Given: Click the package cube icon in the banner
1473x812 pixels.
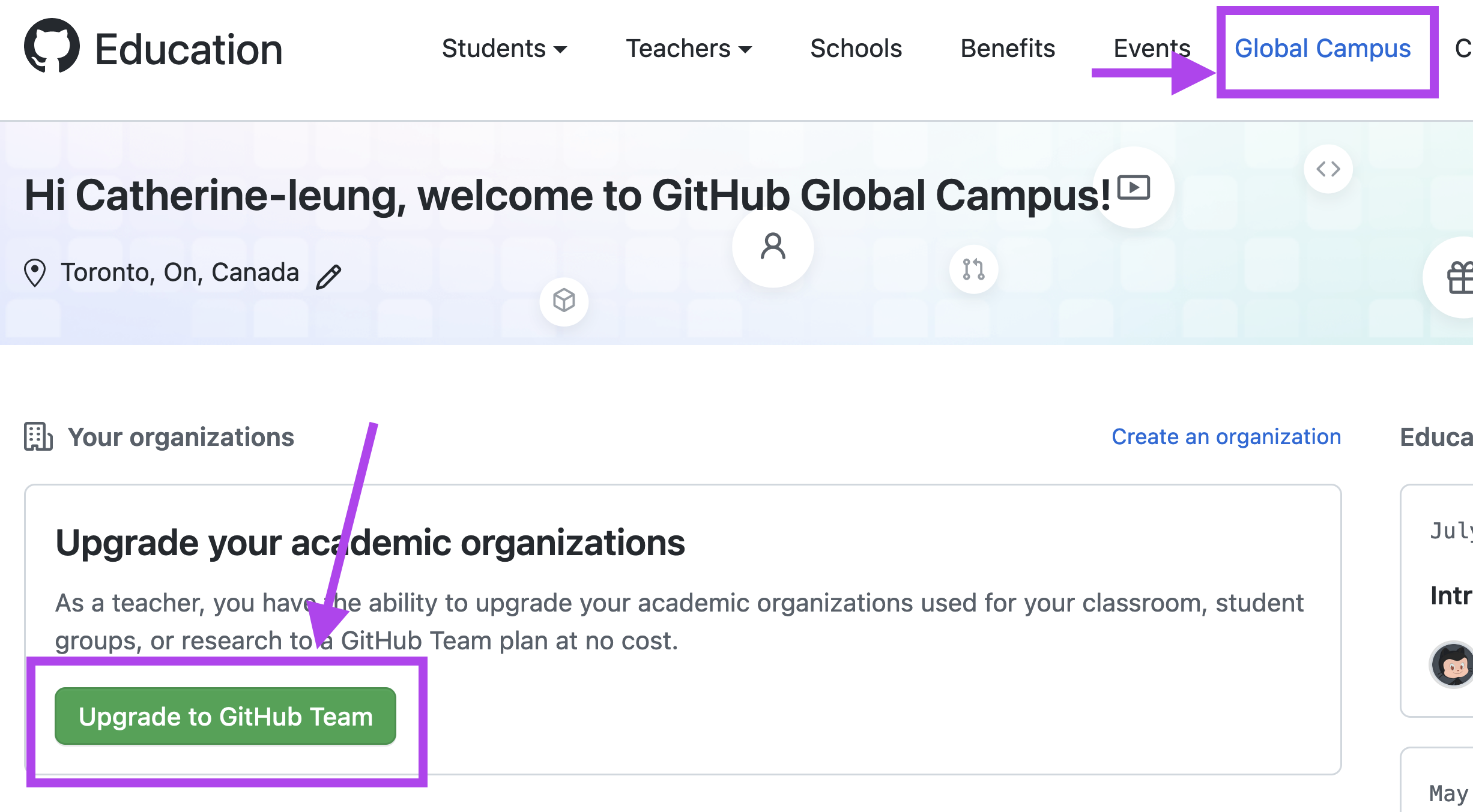Looking at the screenshot, I should click(563, 302).
